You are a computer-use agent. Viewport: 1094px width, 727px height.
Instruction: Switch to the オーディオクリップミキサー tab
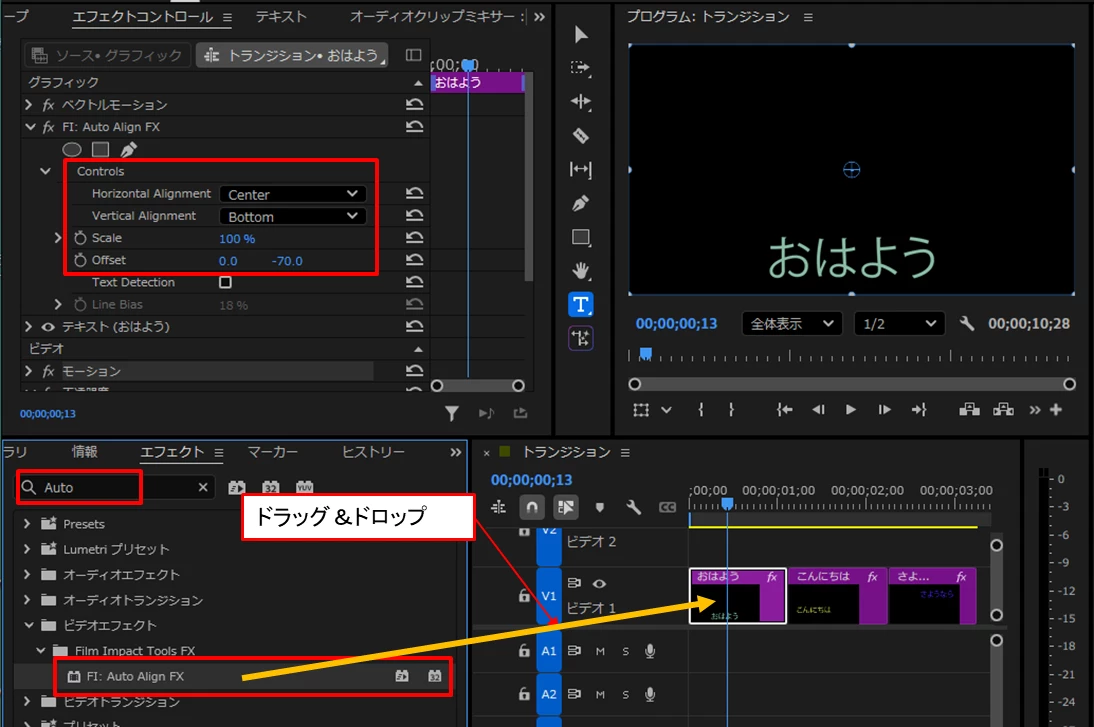point(433,16)
